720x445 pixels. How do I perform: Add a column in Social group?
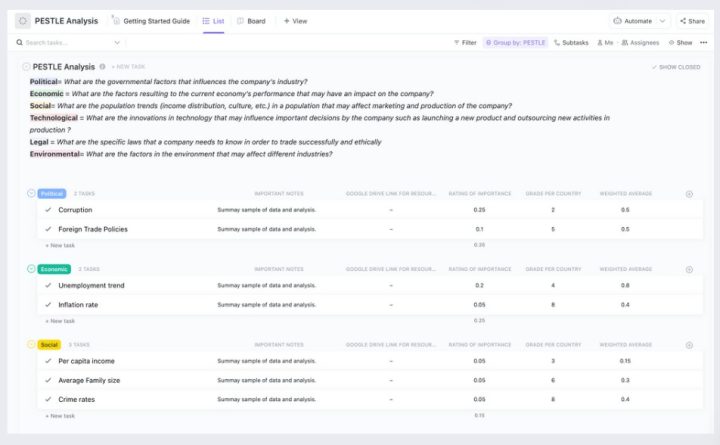689,345
